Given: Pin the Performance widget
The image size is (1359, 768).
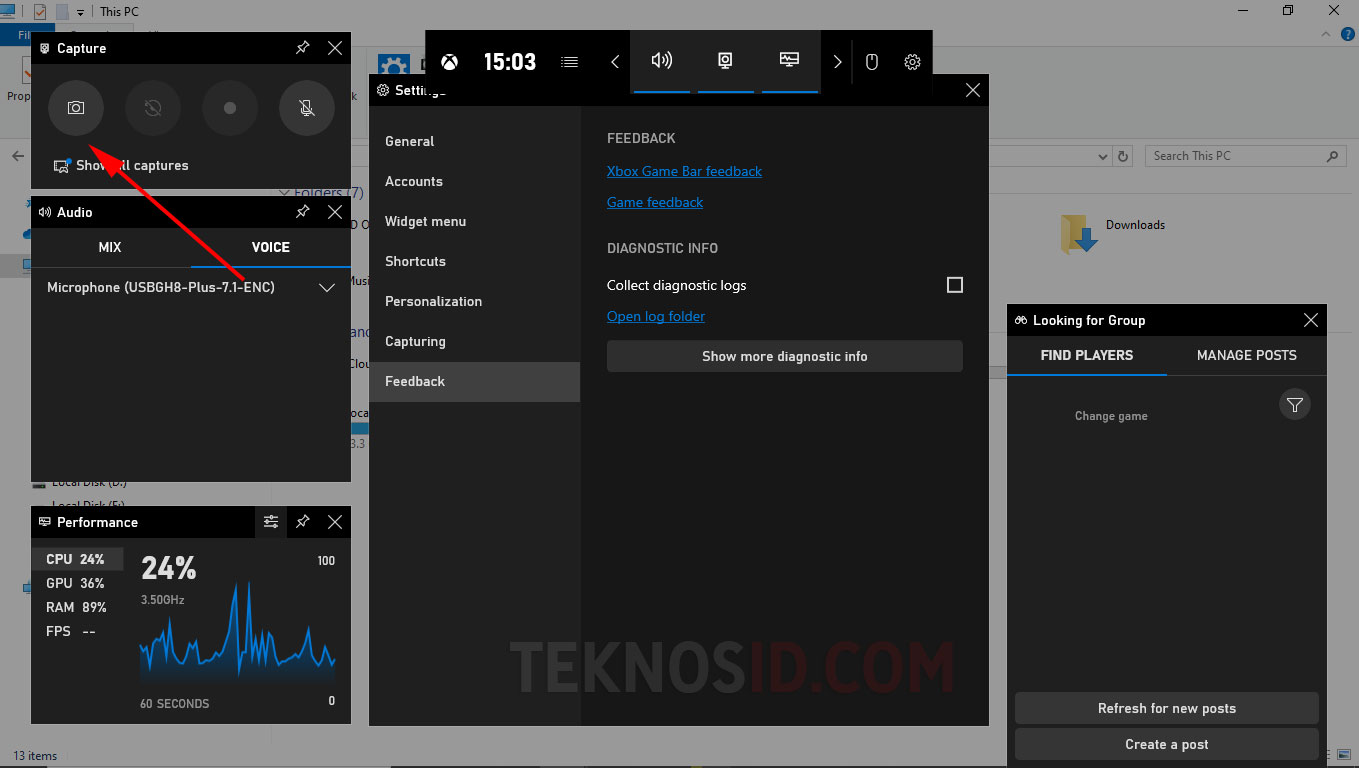Looking at the screenshot, I should pos(303,522).
